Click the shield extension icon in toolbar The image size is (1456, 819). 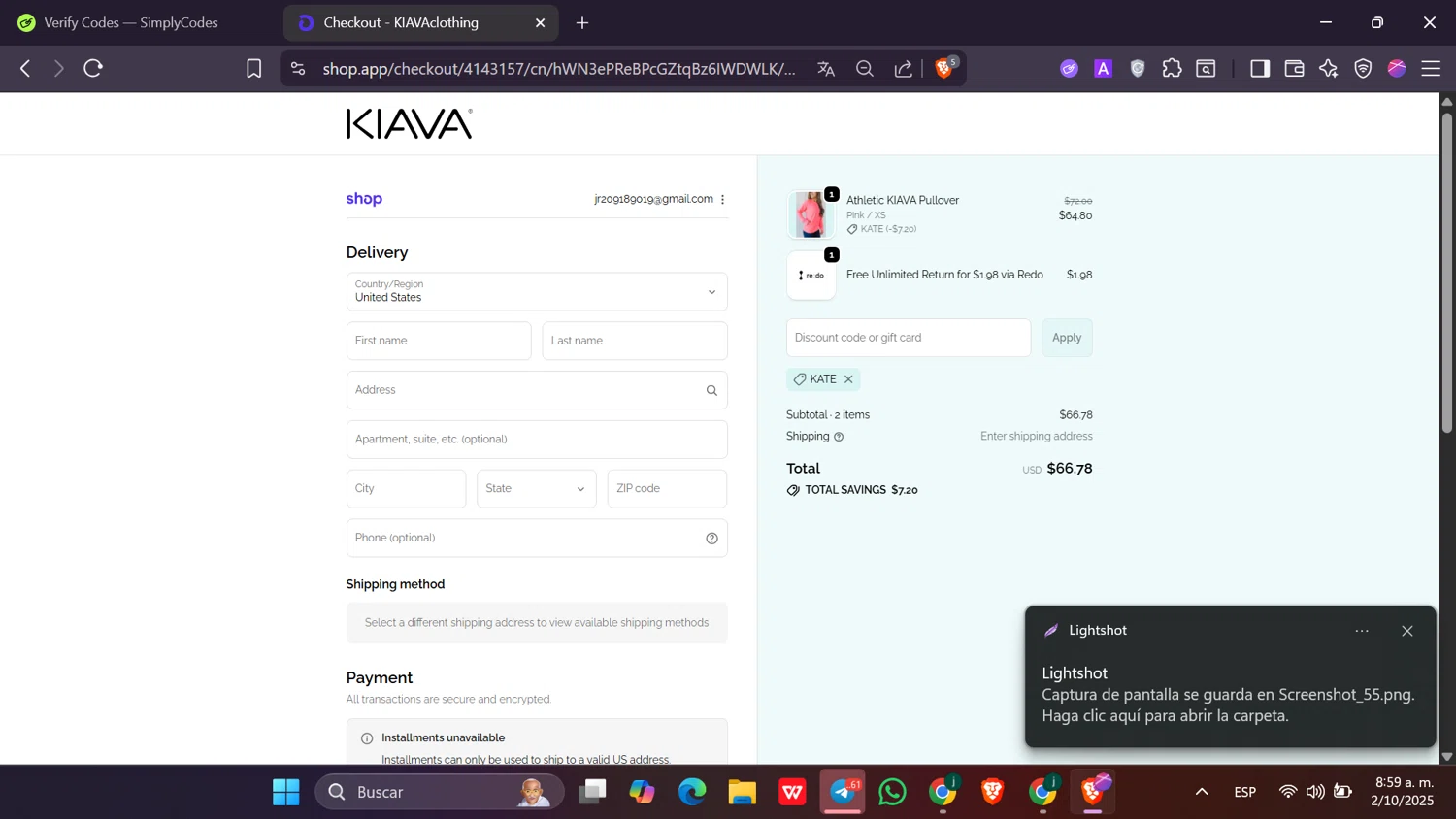pyautogui.click(x=1138, y=68)
